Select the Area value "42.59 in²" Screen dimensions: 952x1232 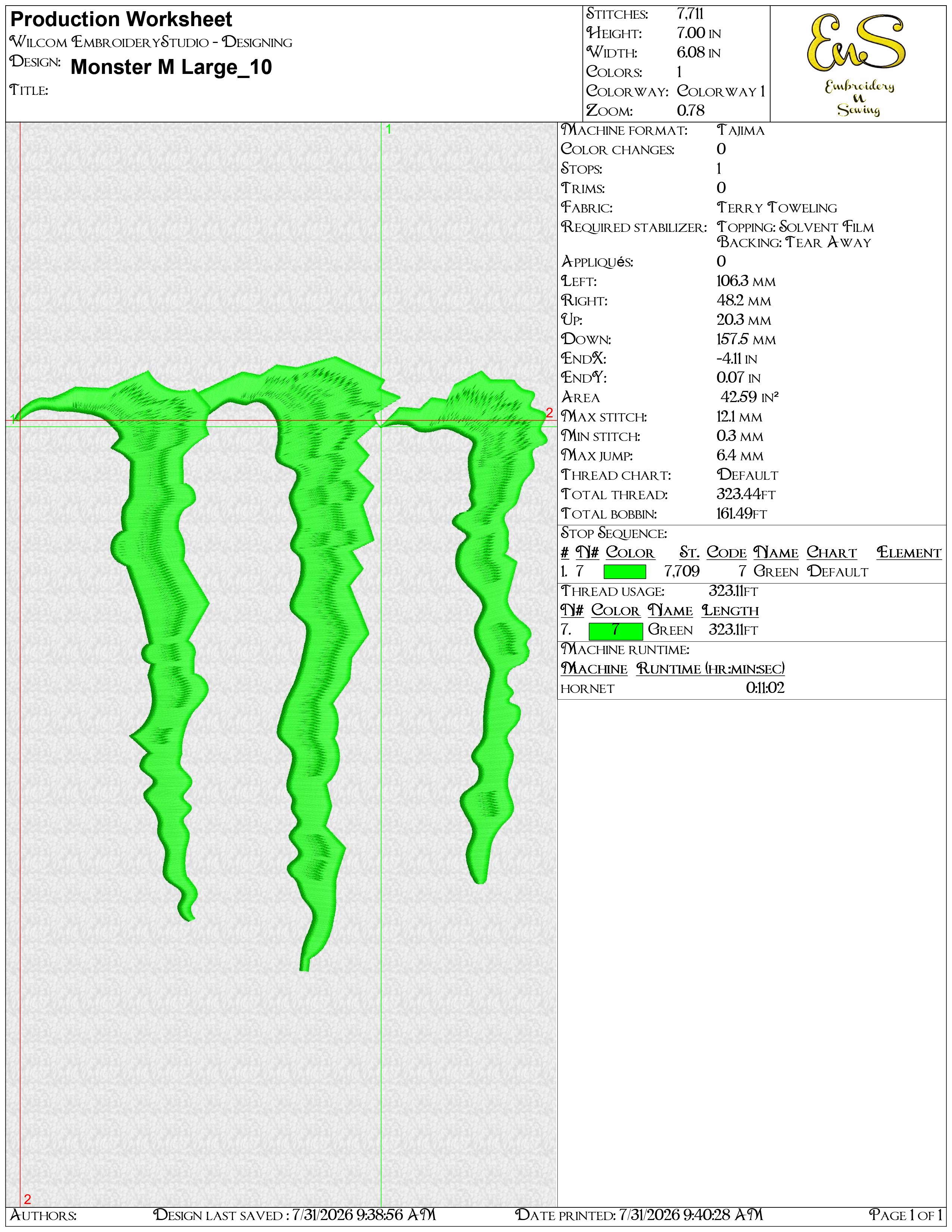coord(750,397)
